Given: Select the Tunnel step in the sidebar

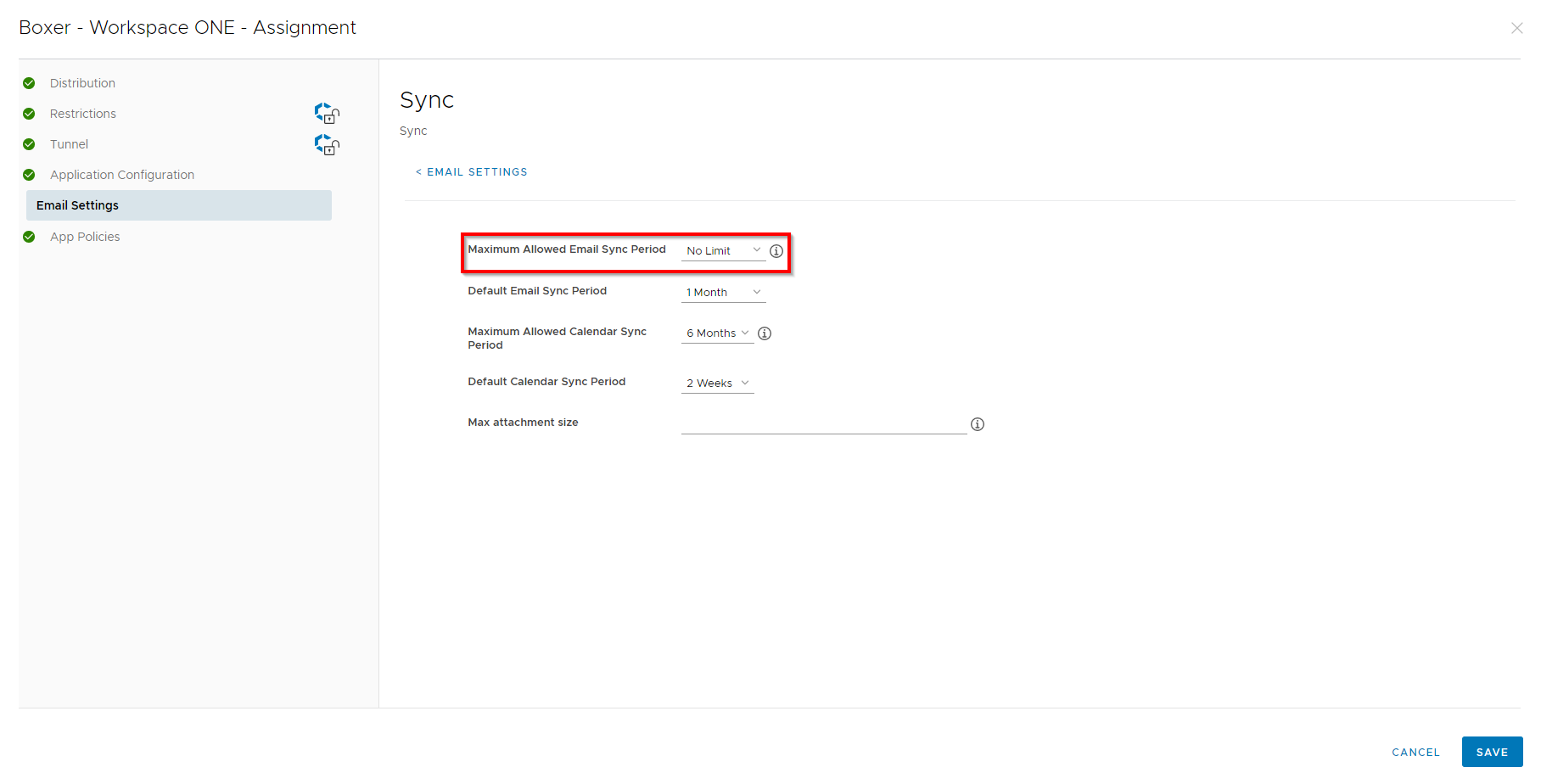Looking at the screenshot, I should click(x=69, y=143).
